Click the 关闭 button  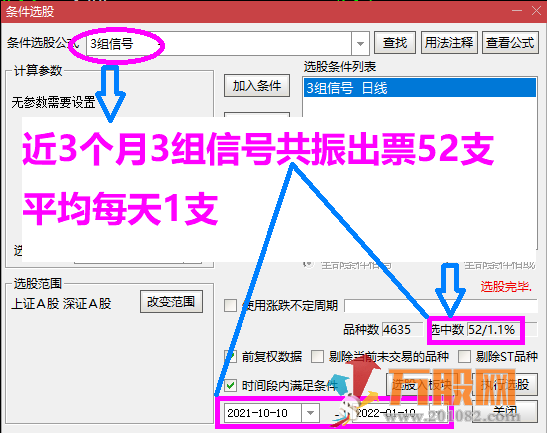[505, 411]
